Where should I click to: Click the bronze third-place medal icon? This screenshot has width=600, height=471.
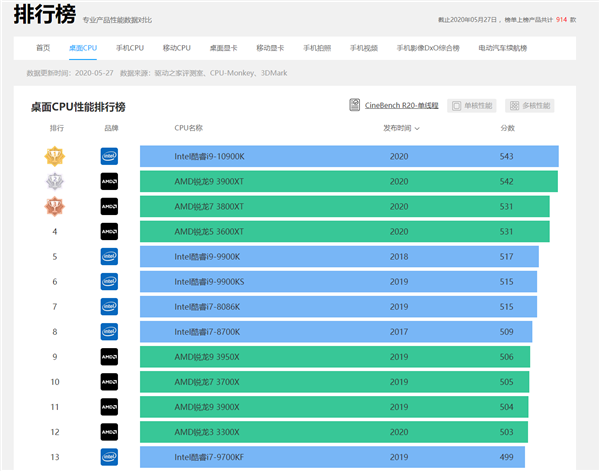point(55,206)
